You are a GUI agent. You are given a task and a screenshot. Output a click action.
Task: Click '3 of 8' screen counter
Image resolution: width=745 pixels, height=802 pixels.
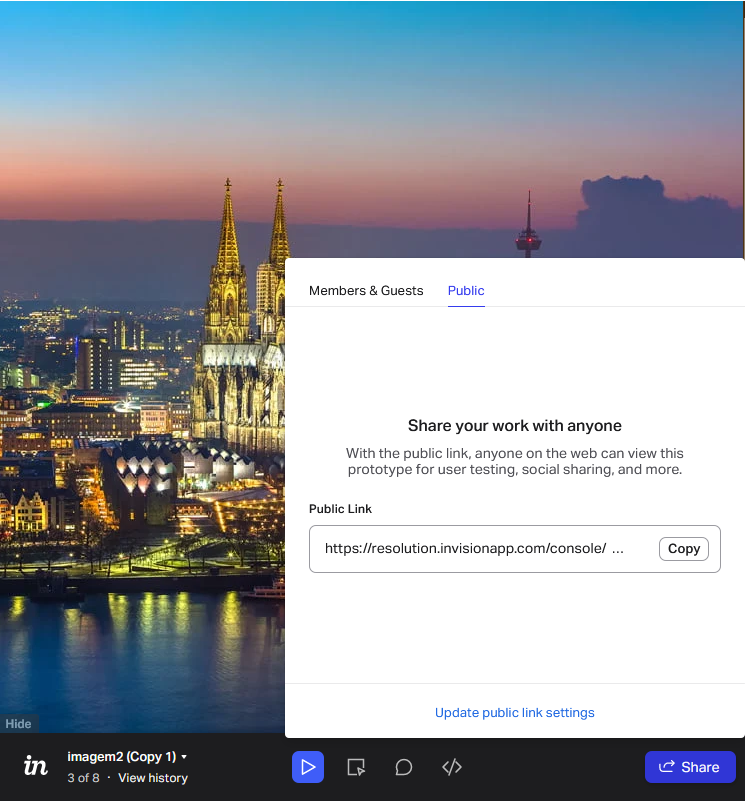click(x=83, y=778)
